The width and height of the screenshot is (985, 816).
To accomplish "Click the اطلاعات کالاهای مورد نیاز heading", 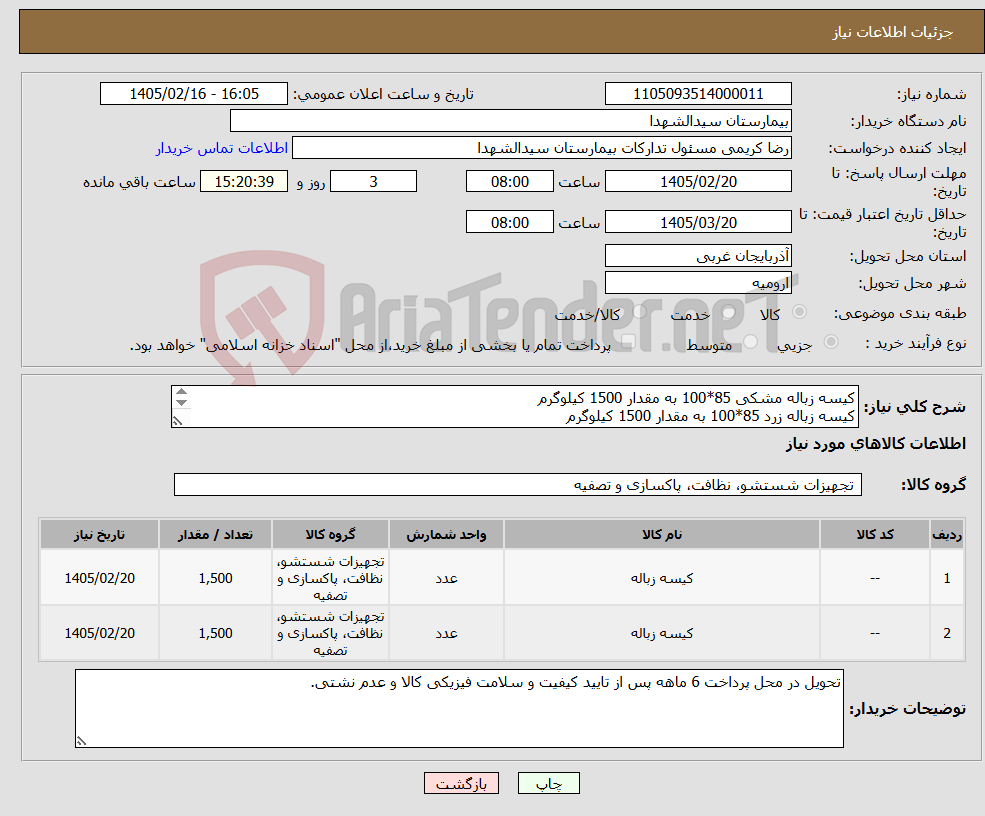I will click(875, 443).
